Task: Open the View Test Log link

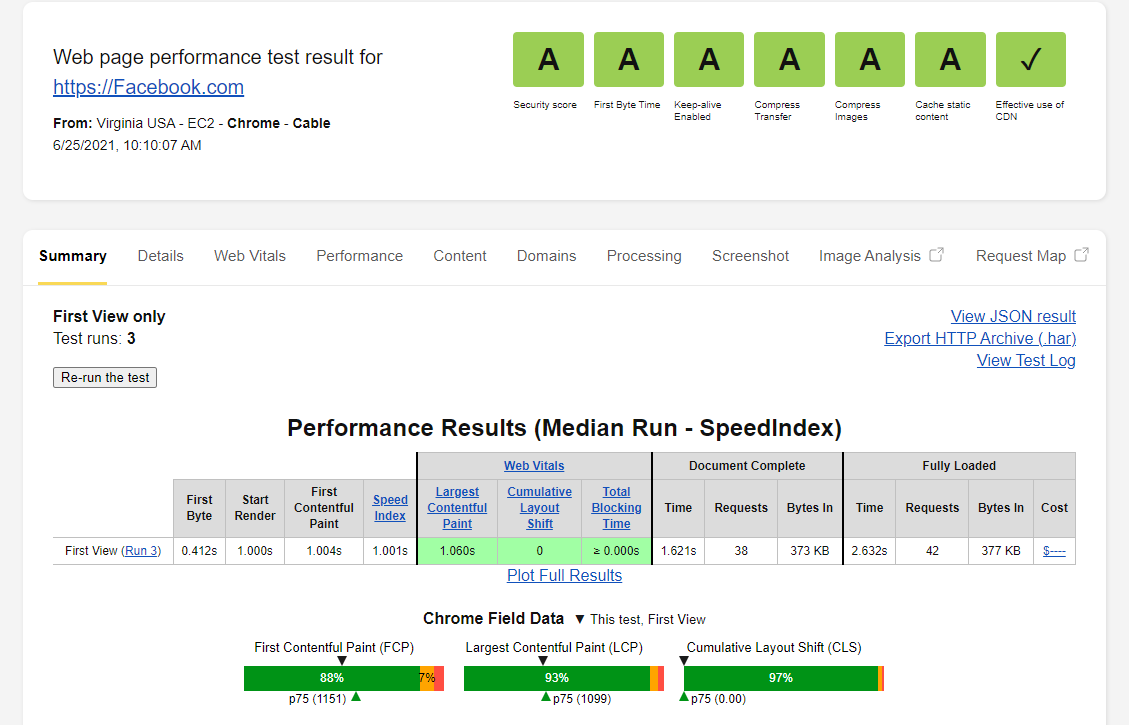Action: pos(1026,361)
